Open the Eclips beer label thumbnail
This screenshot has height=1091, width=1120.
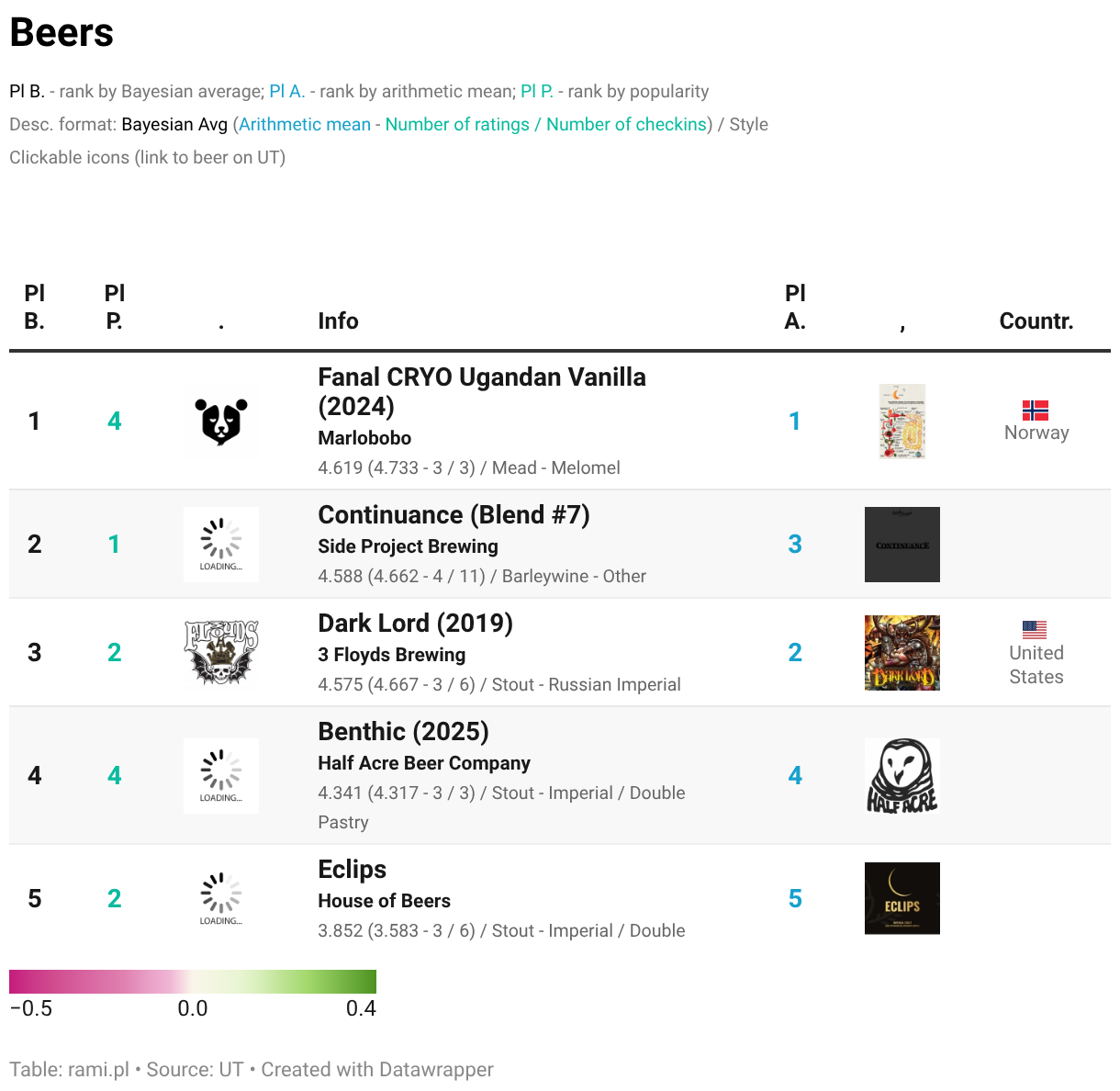tap(902, 899)
